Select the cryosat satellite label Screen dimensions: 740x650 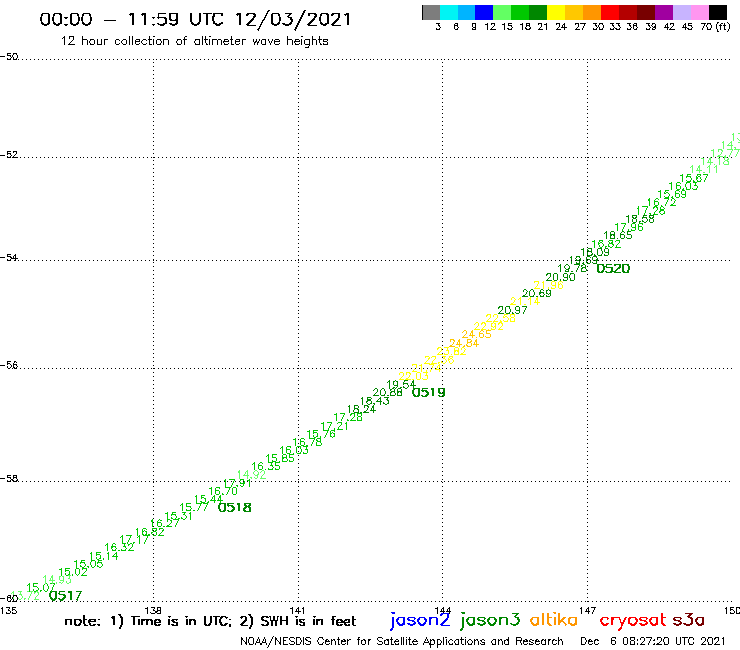[x=632, y=620]
